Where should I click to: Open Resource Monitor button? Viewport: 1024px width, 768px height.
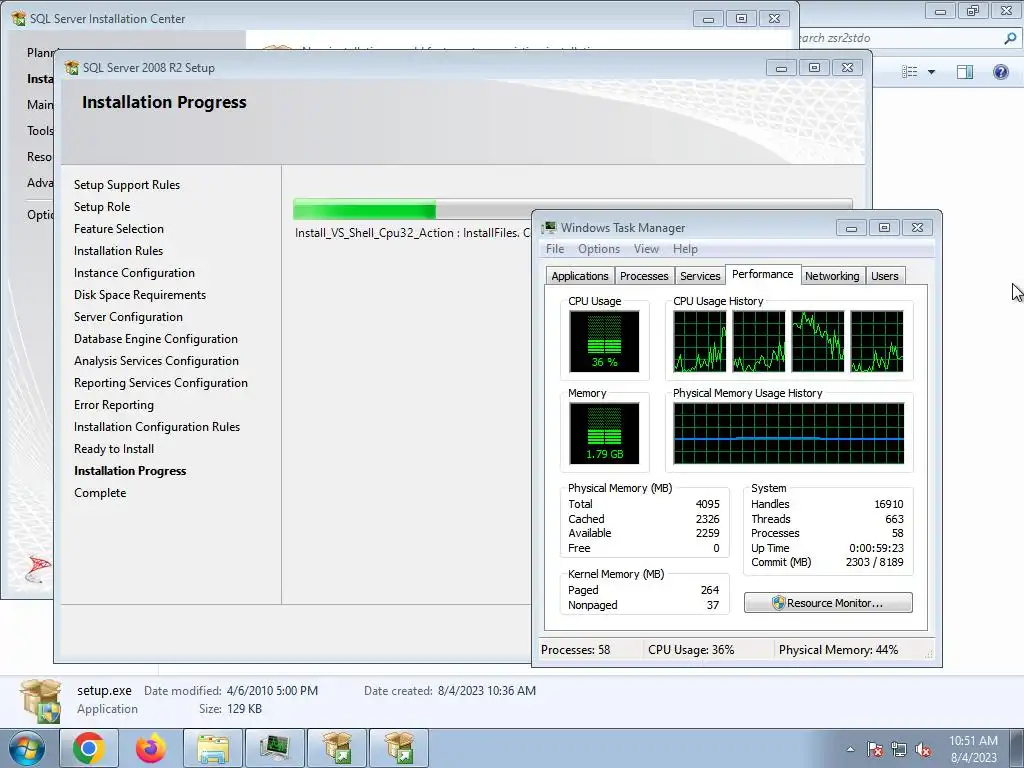click(x=828, y=603)
